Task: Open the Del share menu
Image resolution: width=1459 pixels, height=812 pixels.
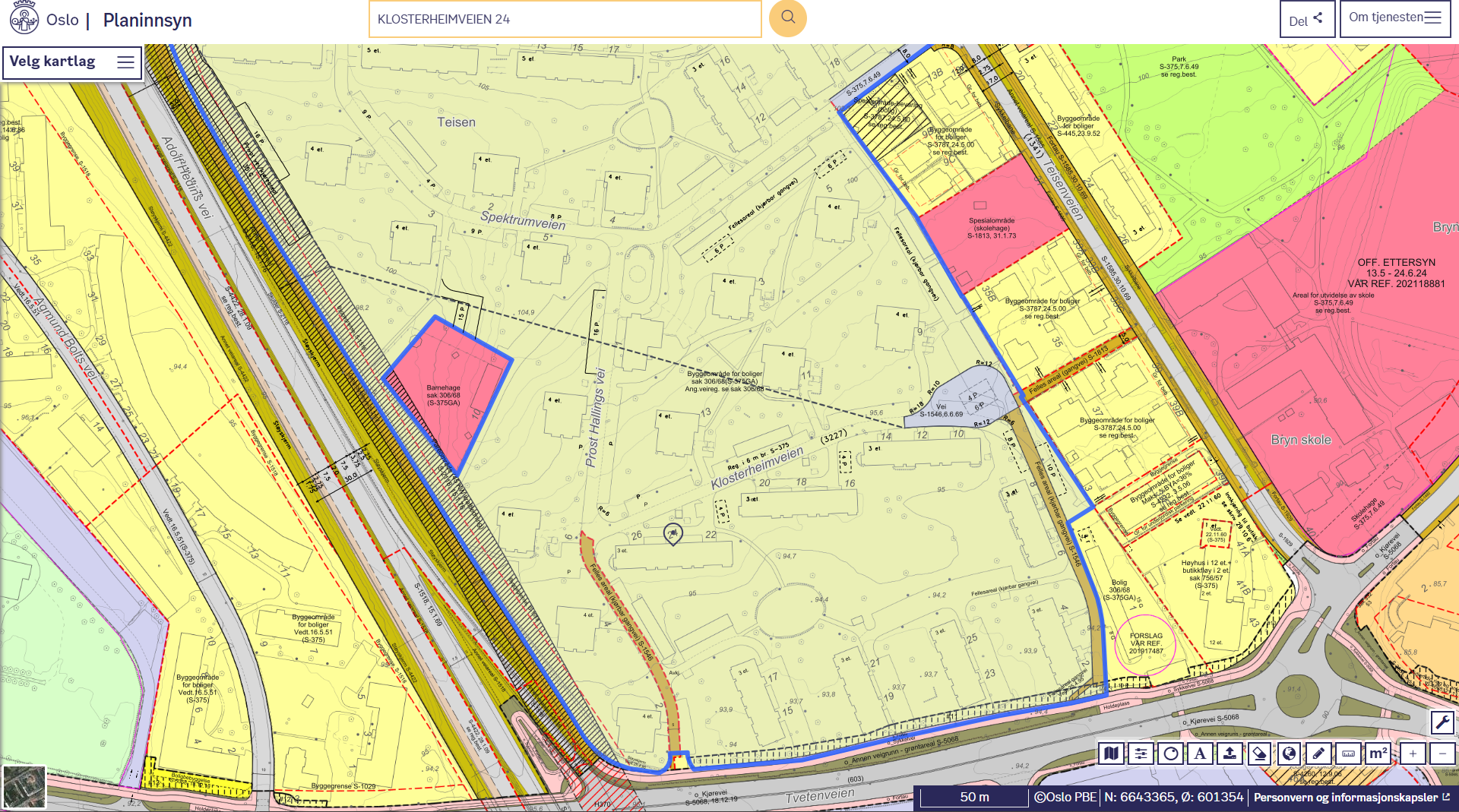Action: pos(1306,20)
